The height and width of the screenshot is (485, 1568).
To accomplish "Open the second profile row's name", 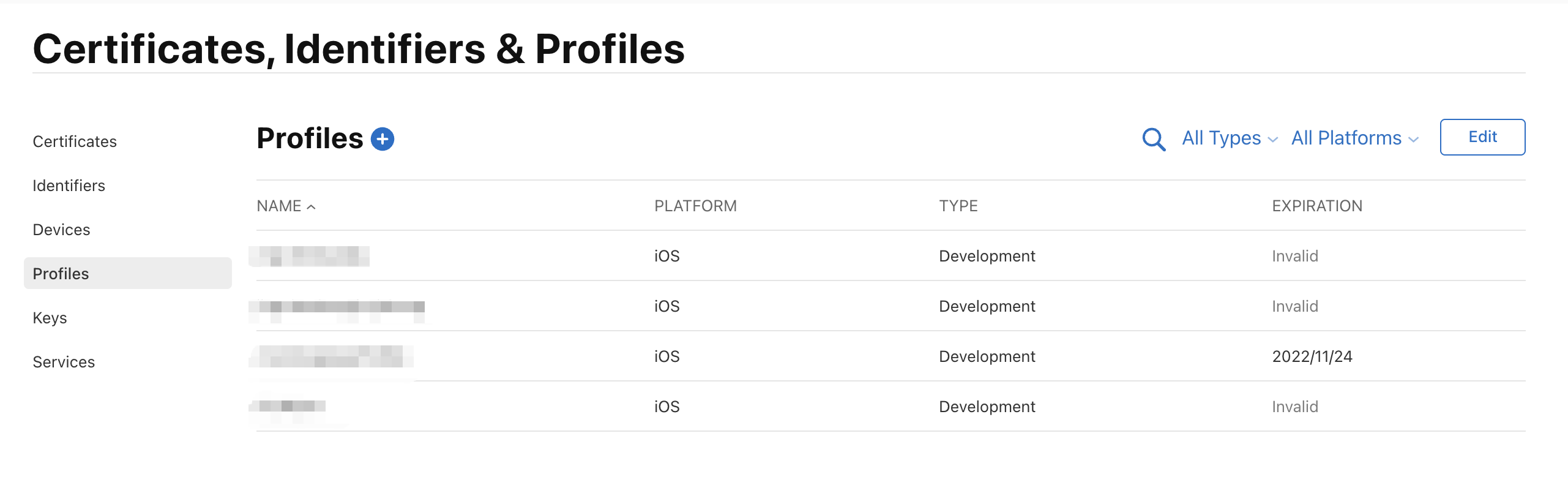I will pyautogui.click(x=337, y=307).
